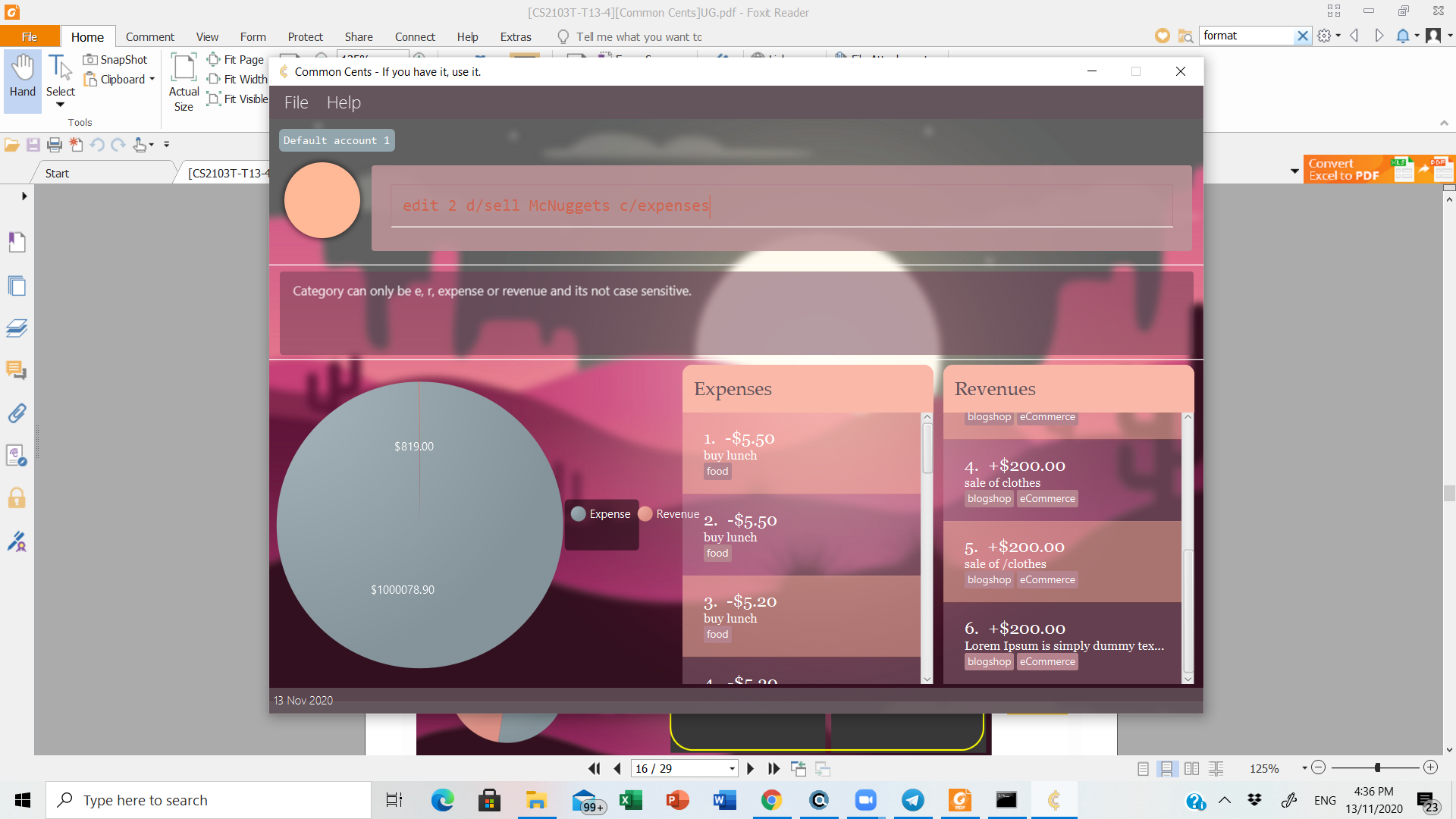The height and width of the screenshot is (819, 1456).
Task: Open the Security lock panel
Action: coord(17,498)
